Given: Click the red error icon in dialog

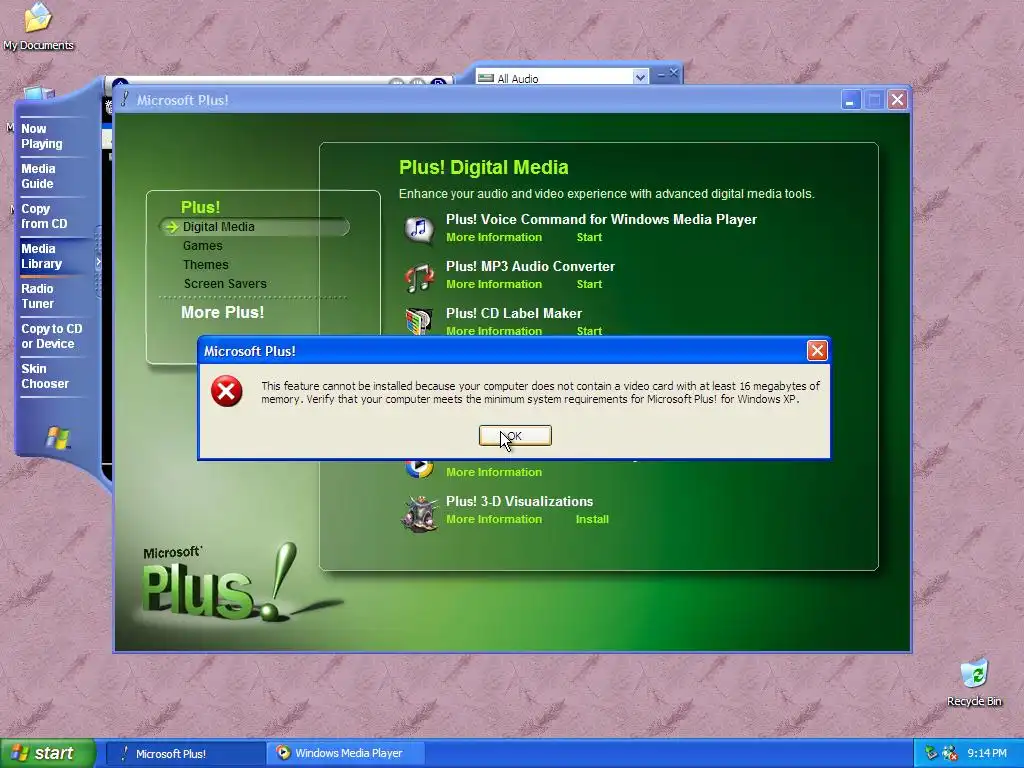Looking at the screenshot, I should coord(227,391).
